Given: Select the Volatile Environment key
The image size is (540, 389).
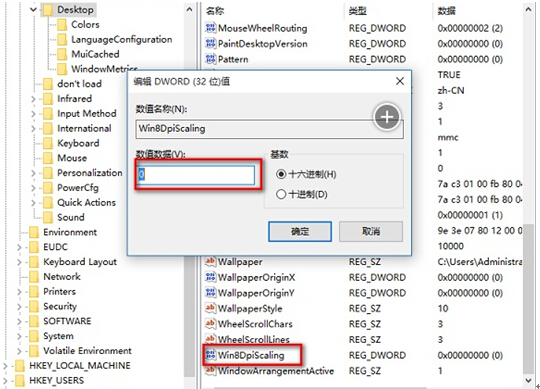Looking at the screenshot, I should pos(87,350).
